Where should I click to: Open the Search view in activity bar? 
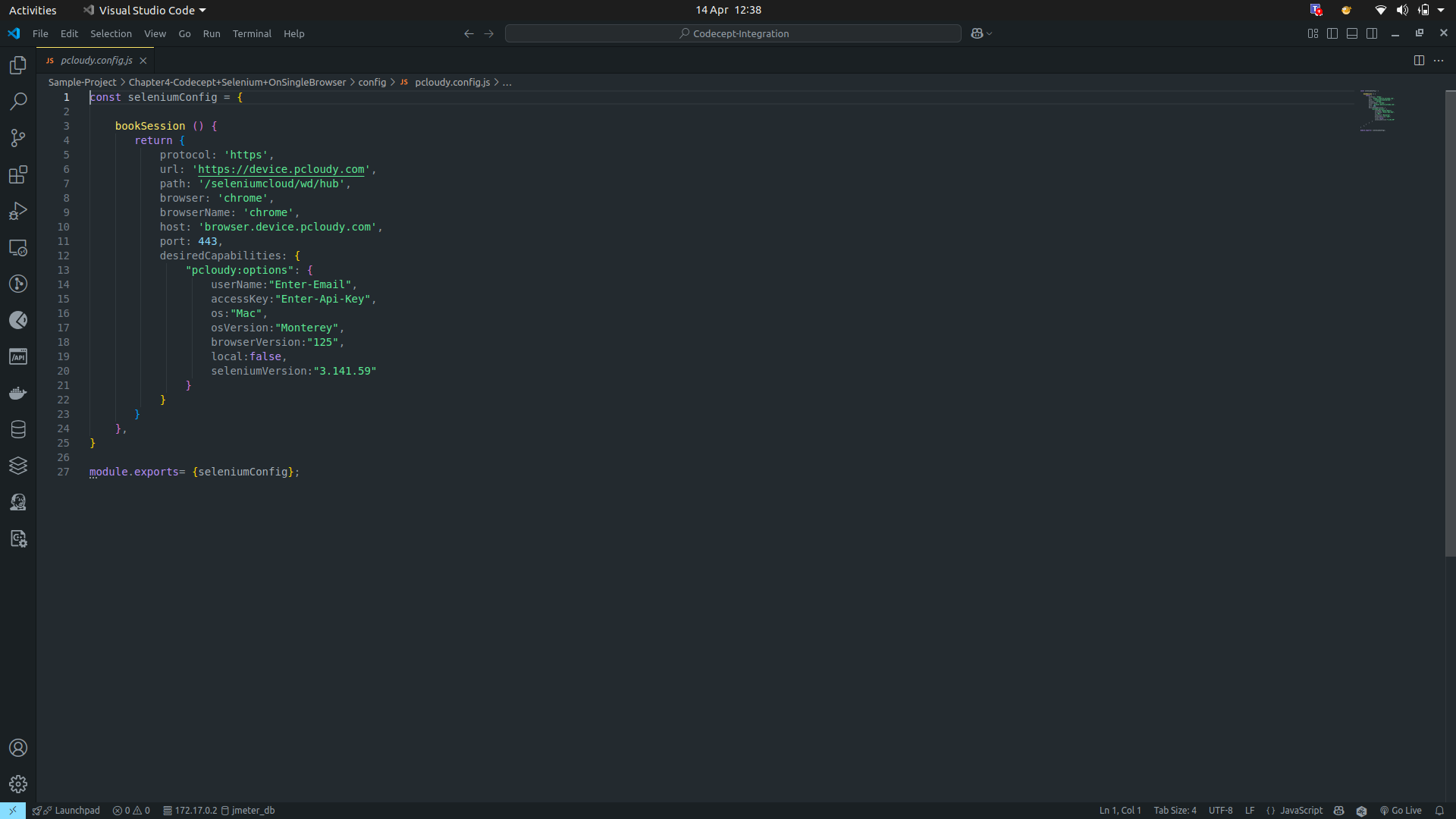18,102
